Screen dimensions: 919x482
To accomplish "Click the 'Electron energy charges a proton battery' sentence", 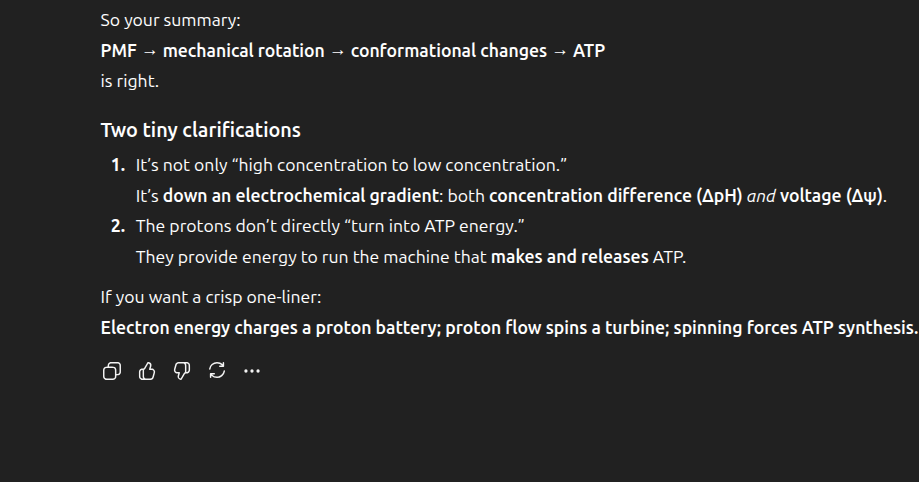I will (268, 327).
